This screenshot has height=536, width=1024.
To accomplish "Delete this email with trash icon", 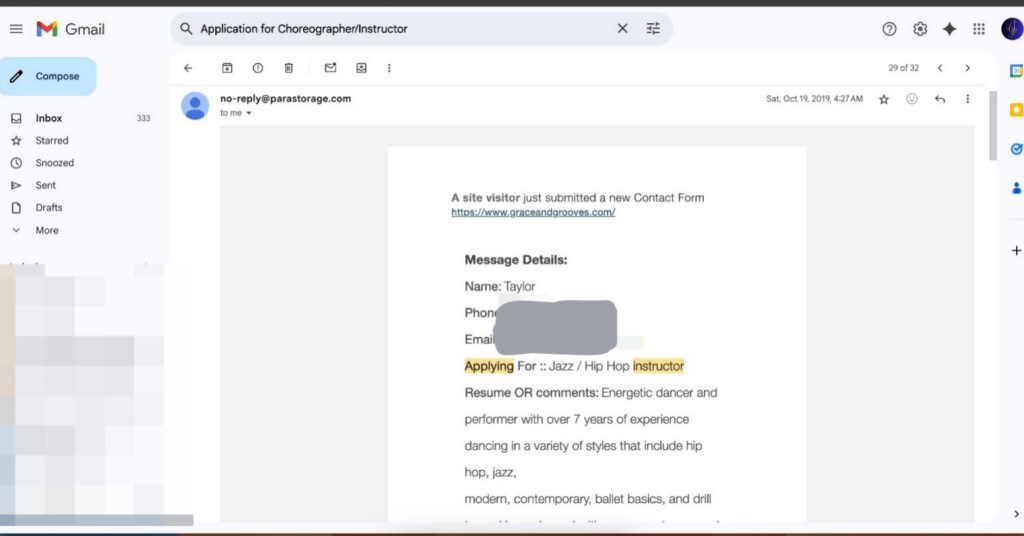I will [289, 68].
